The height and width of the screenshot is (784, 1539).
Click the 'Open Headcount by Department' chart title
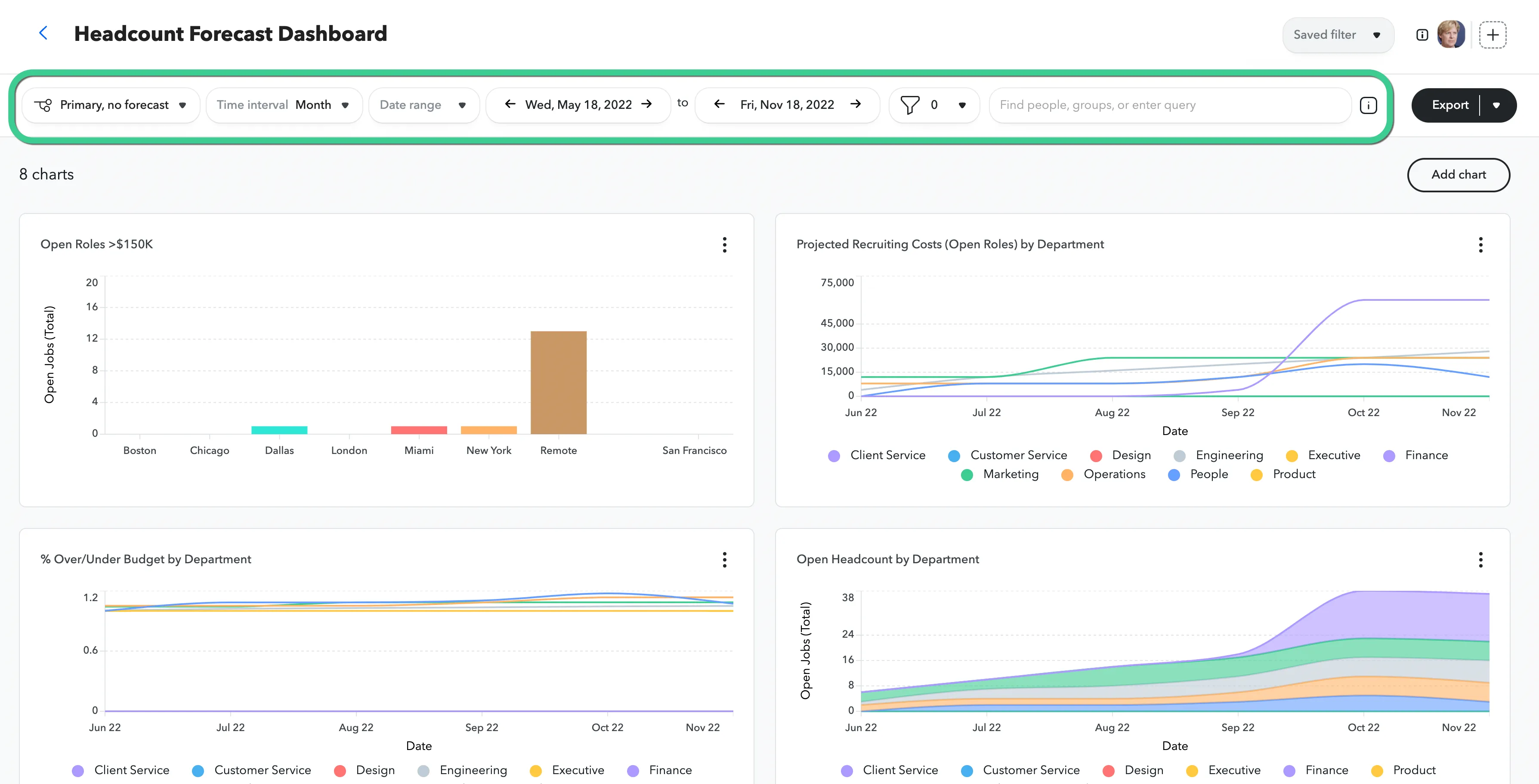(888, 559)
